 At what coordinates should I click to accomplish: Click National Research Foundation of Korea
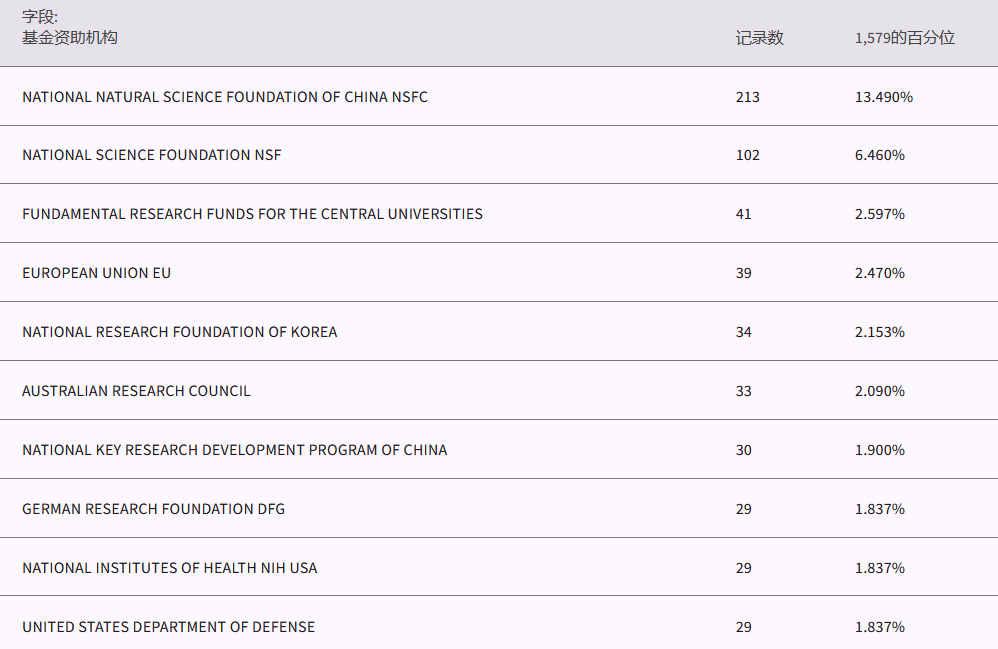[180, 332]
